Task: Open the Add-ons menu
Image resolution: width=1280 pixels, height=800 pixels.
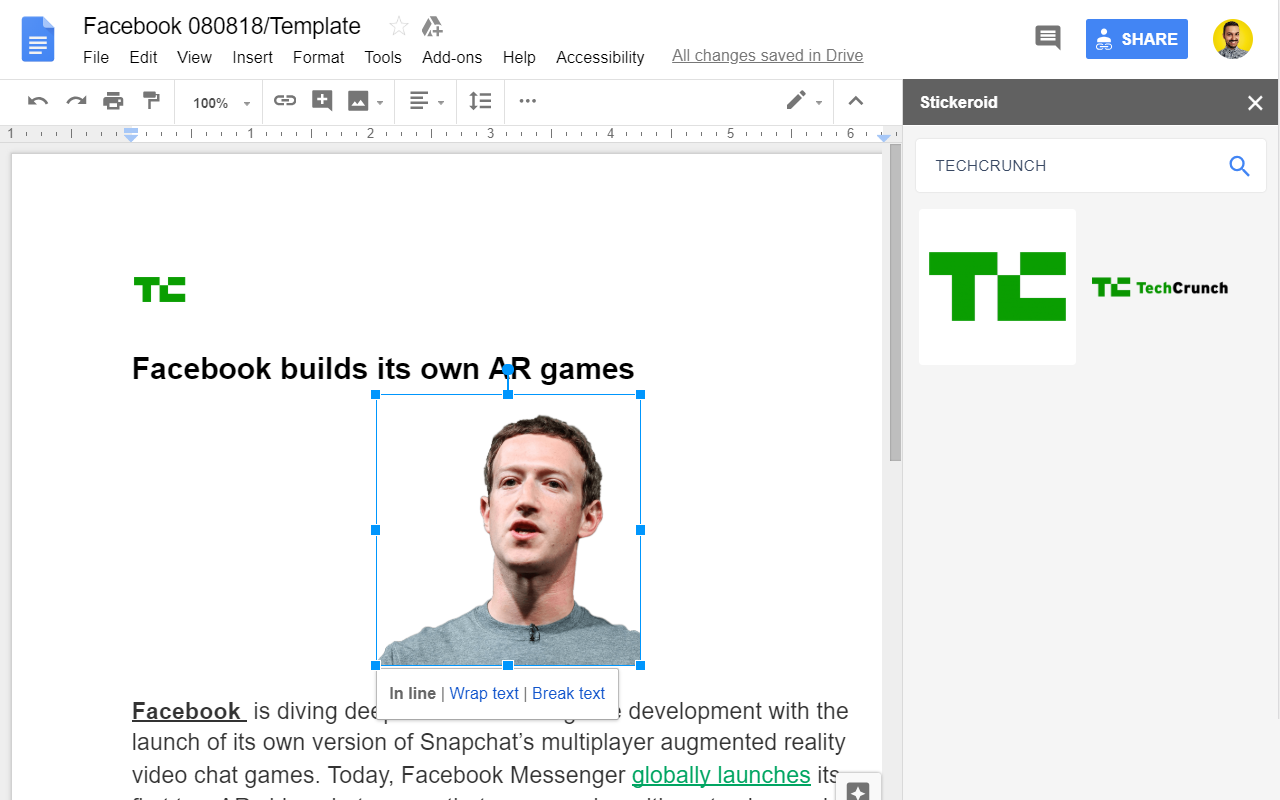Action: point(452,57)
